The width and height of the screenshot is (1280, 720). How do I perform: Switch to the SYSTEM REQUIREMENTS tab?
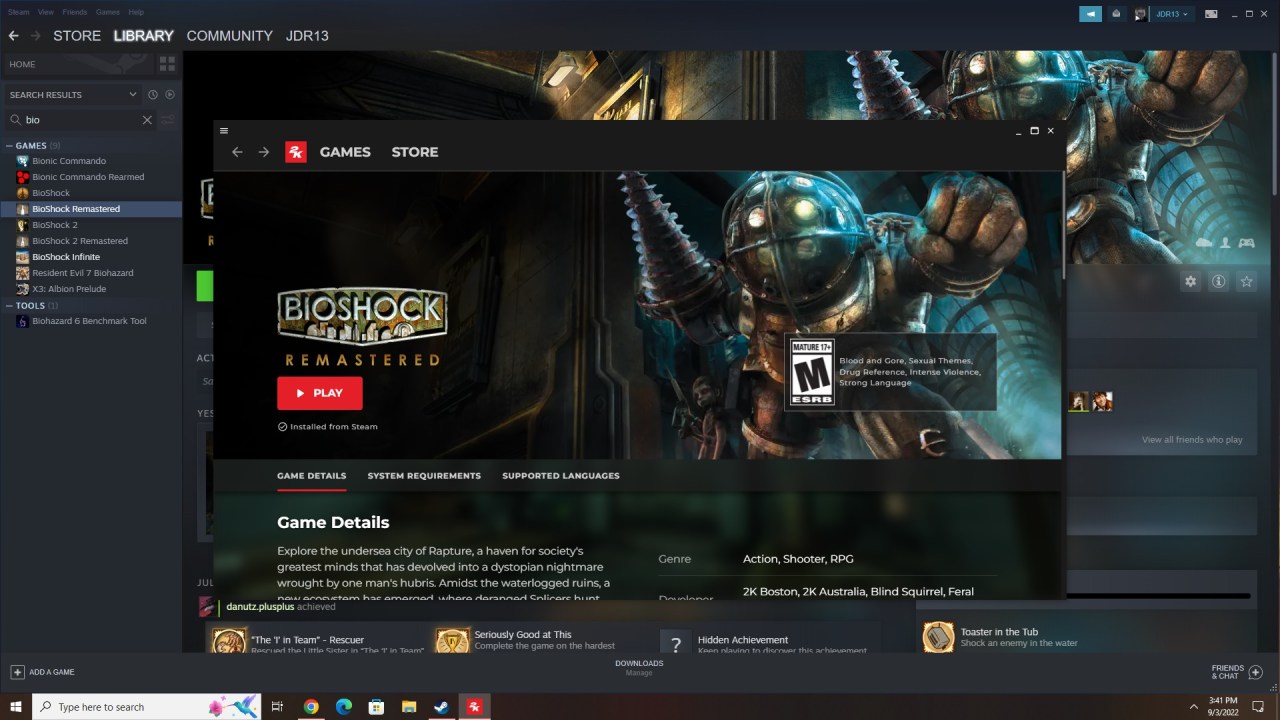pos(424,475)
